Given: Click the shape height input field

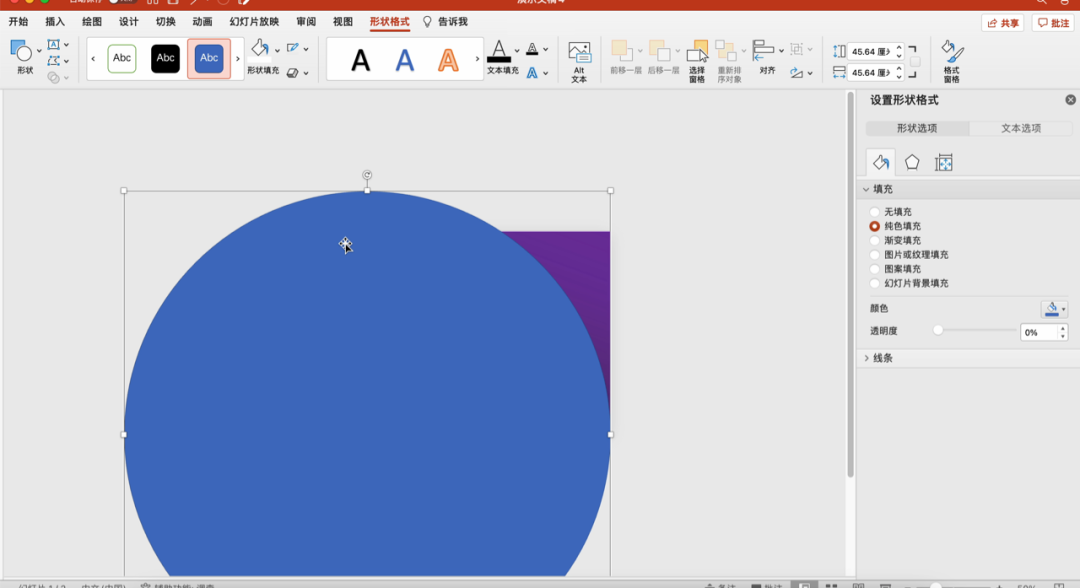Looking at the screenshot, I should 871,52.
